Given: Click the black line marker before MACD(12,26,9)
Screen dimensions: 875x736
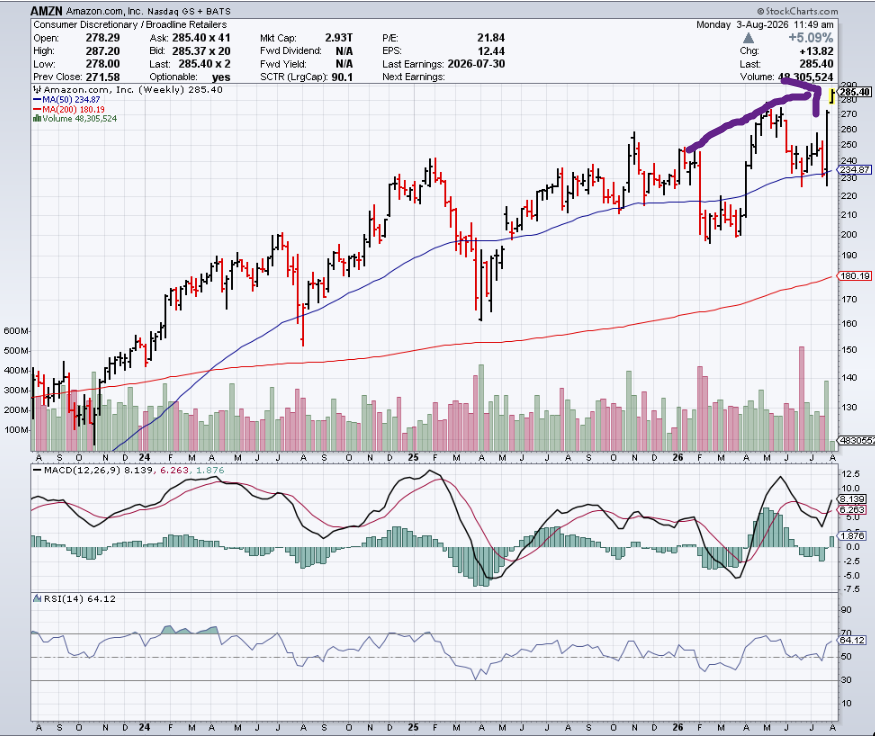Looking at the screenshot, I should coord(37,470).
